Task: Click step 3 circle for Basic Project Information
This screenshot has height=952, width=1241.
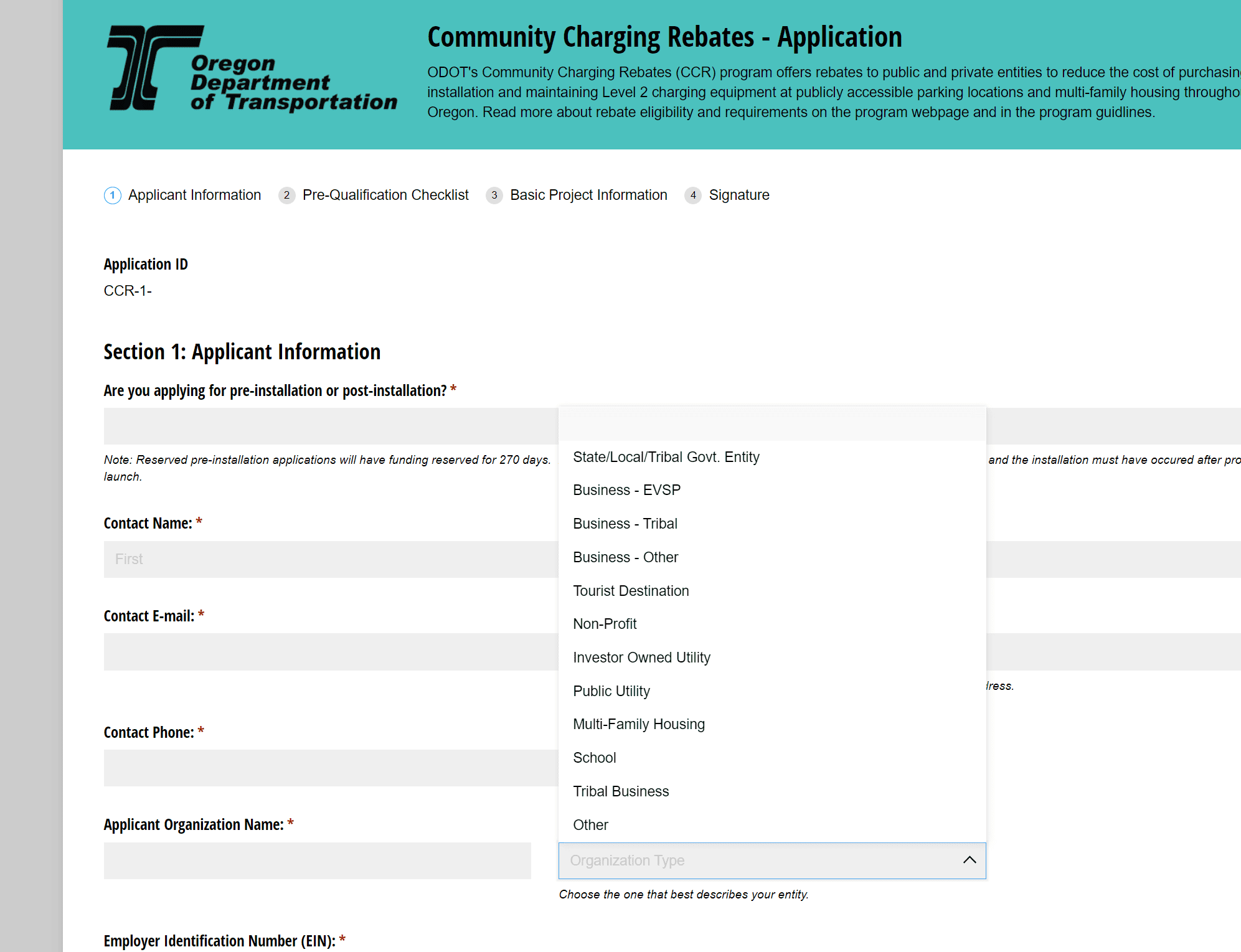Action: (x=494, y=196)
